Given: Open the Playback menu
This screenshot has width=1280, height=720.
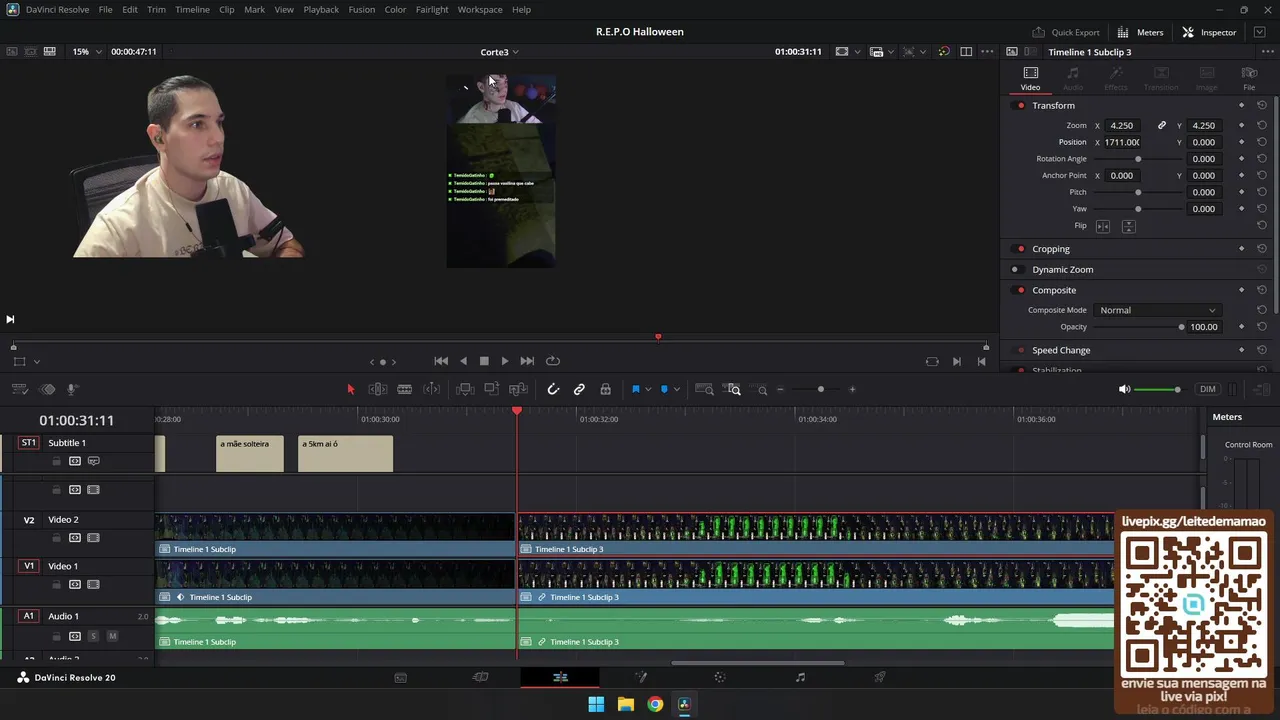Looking at the screenshot, I should (321, 9).
